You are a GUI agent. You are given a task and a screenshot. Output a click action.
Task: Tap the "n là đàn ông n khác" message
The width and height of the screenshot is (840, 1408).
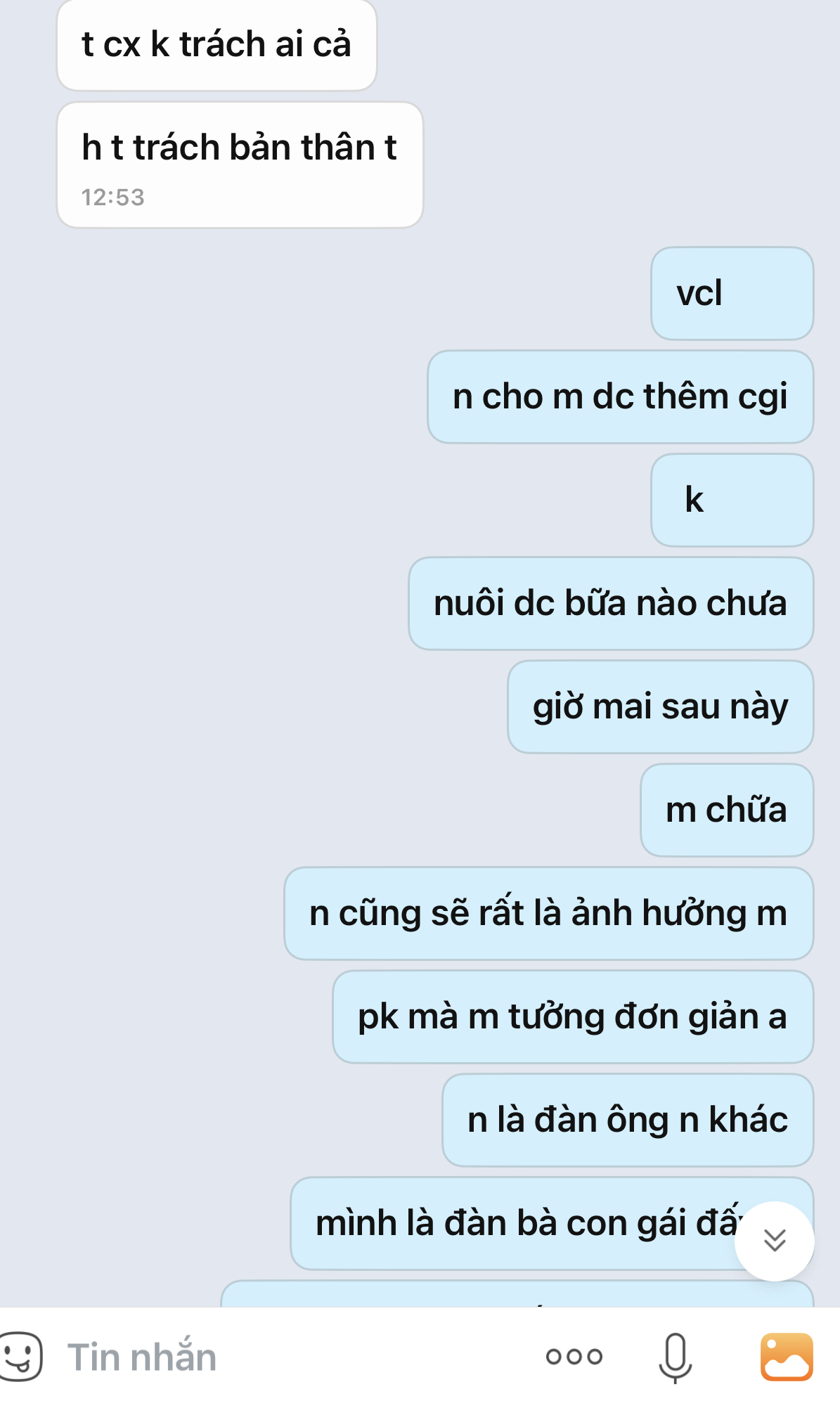click(x=628, y=1120)
